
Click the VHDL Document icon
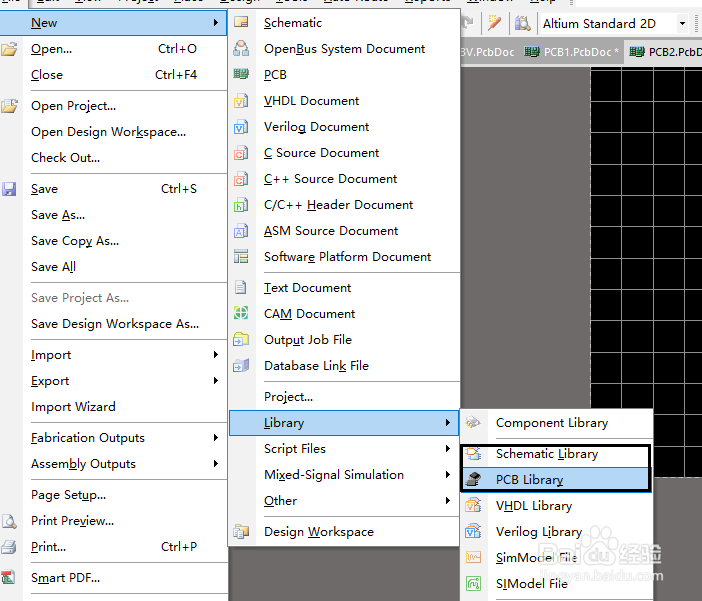pyautogui.click(x=241, y=101)
